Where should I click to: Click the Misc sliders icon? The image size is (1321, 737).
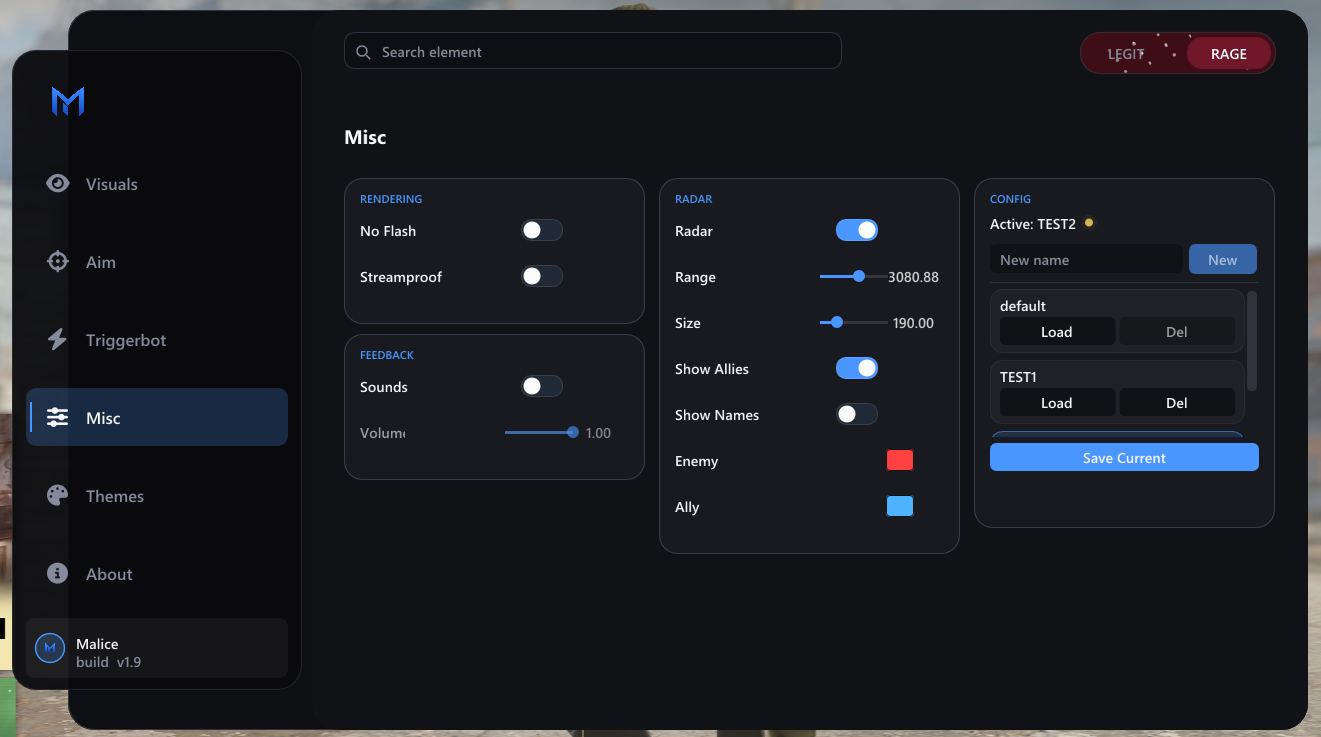58,417
